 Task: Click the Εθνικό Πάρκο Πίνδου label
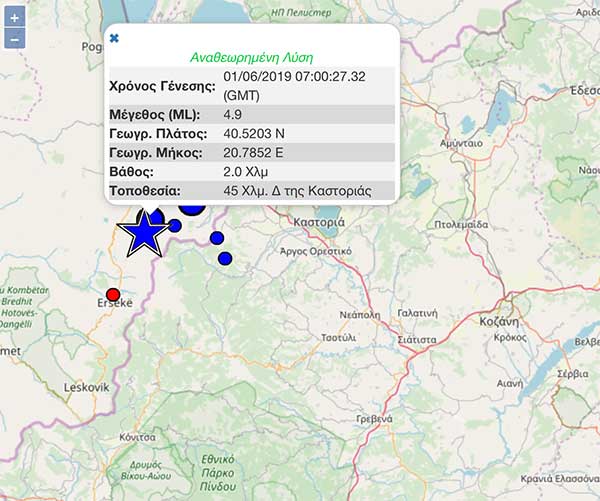click(x=218, y=473)
